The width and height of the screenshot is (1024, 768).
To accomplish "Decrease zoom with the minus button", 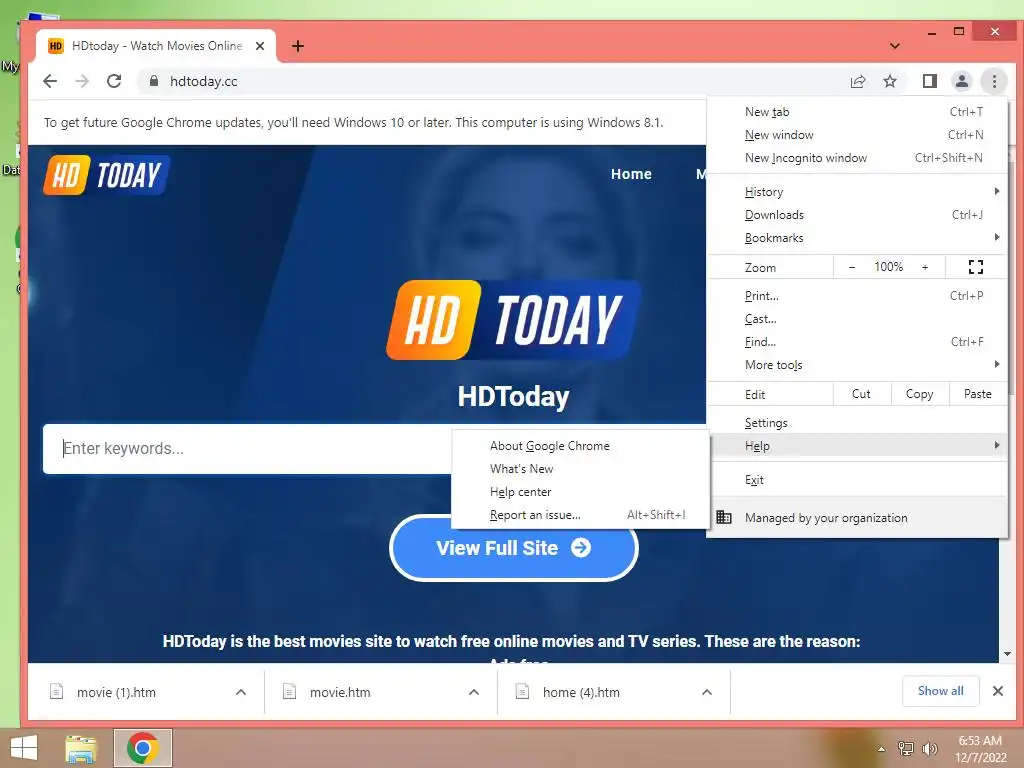I will coord(852,266).
